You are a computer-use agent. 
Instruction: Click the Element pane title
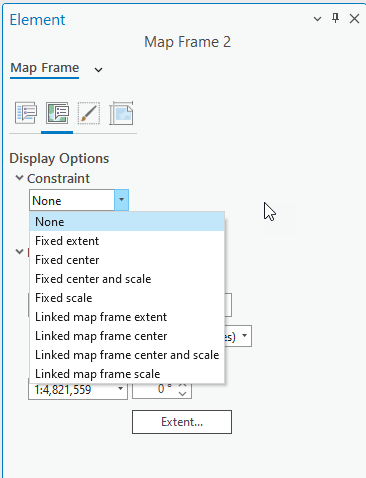(37, 20)
